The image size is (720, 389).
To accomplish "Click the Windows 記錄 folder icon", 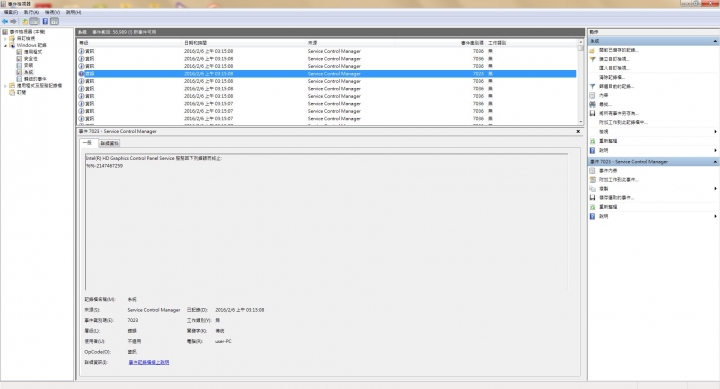I will [12, 45].
